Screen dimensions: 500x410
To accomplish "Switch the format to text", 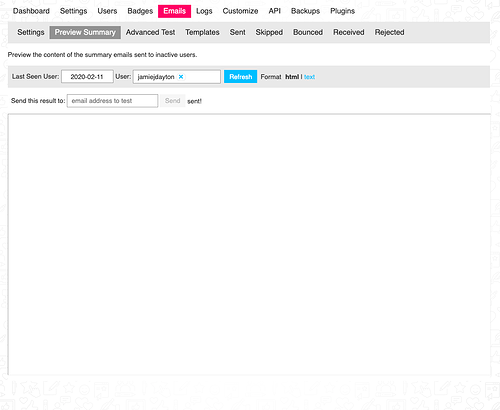I will tap(309, 77).
